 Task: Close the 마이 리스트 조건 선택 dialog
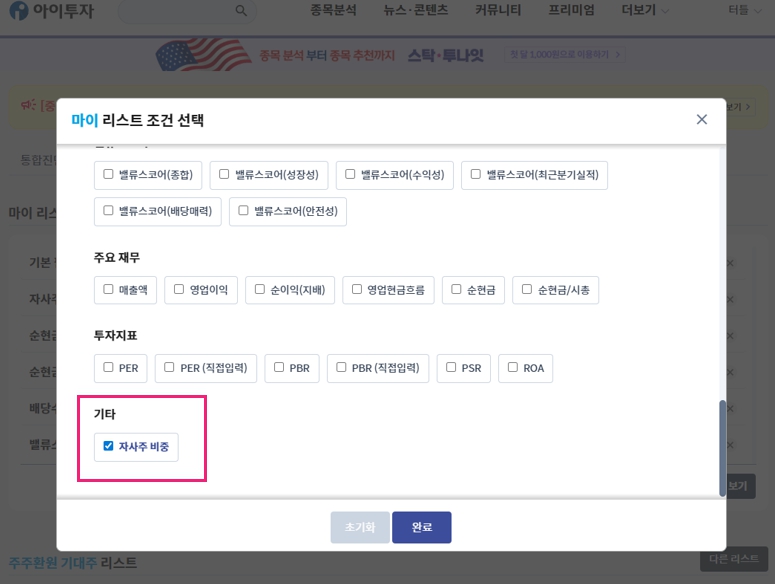click(x=701, y=119)
